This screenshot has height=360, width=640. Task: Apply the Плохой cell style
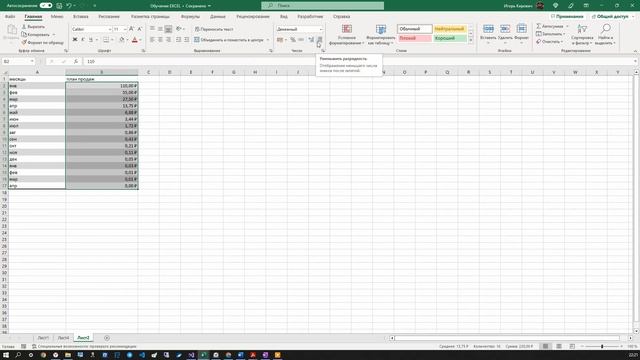pos(415,38)
